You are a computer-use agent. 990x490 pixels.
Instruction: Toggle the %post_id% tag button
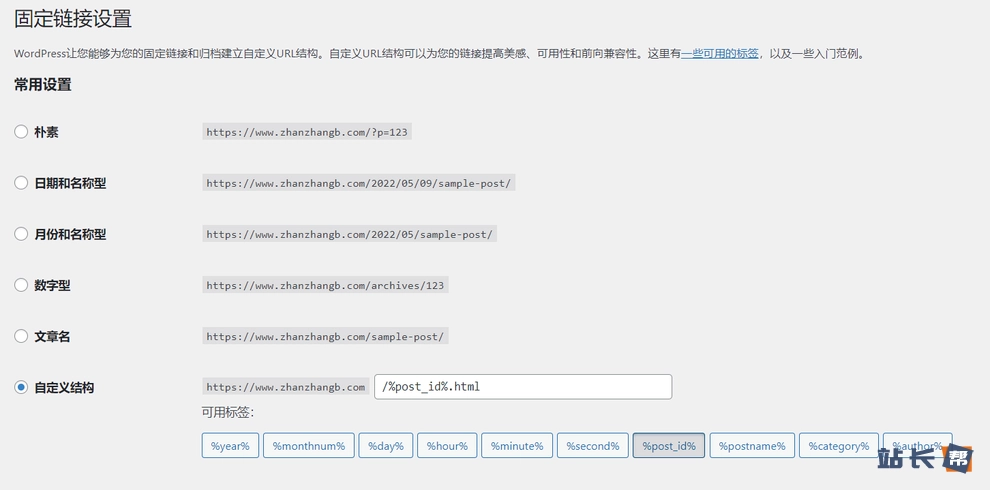pos(669,446)
